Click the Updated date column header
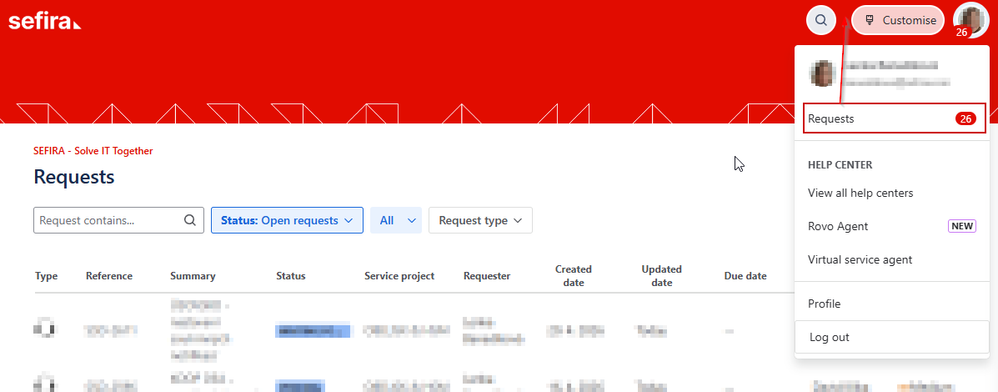Image resolution: width=998 pixels, height=392 pixels. click(661, 276)
